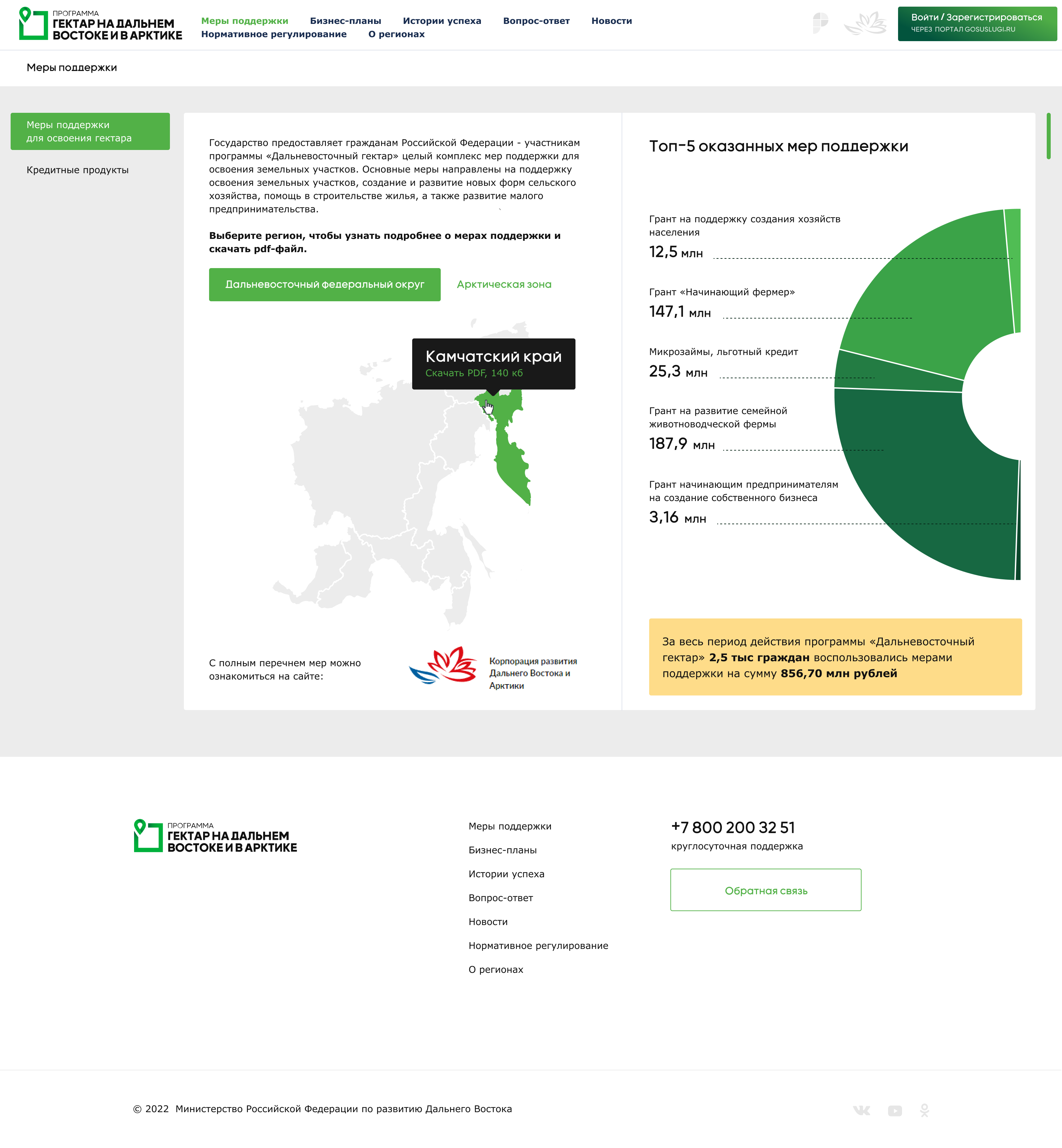Click the green page scrollbar thumb
The width and height of the screenshot is (1062, 1148).
pyautogui.click(x=1048, y=136)
